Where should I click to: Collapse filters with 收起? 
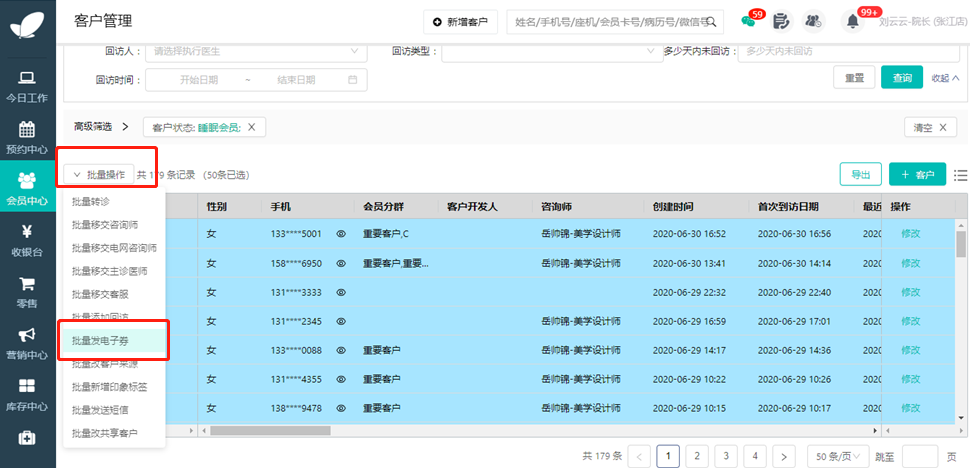945,78
